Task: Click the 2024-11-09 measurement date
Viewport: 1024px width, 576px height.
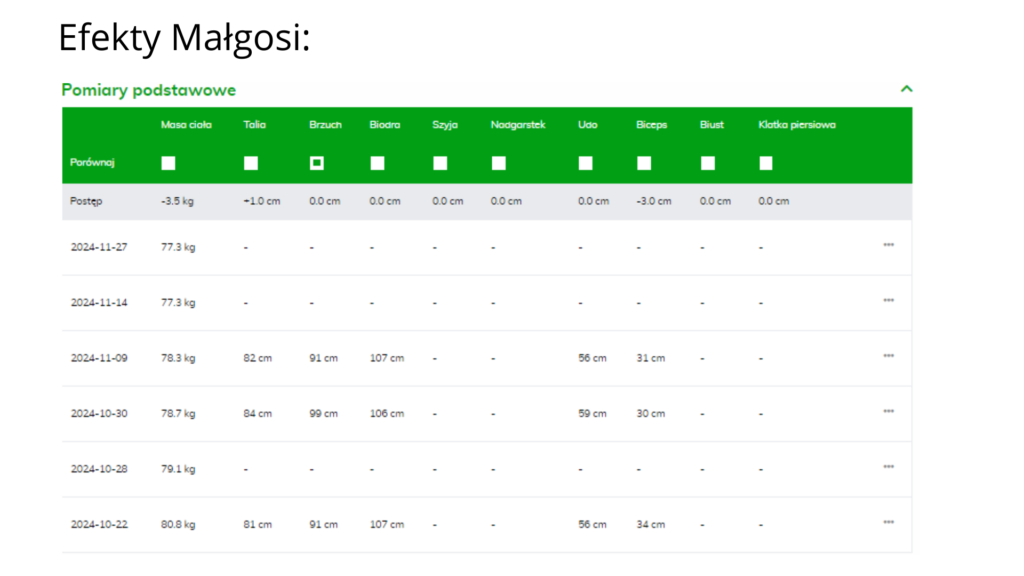Action: [99, 358]
